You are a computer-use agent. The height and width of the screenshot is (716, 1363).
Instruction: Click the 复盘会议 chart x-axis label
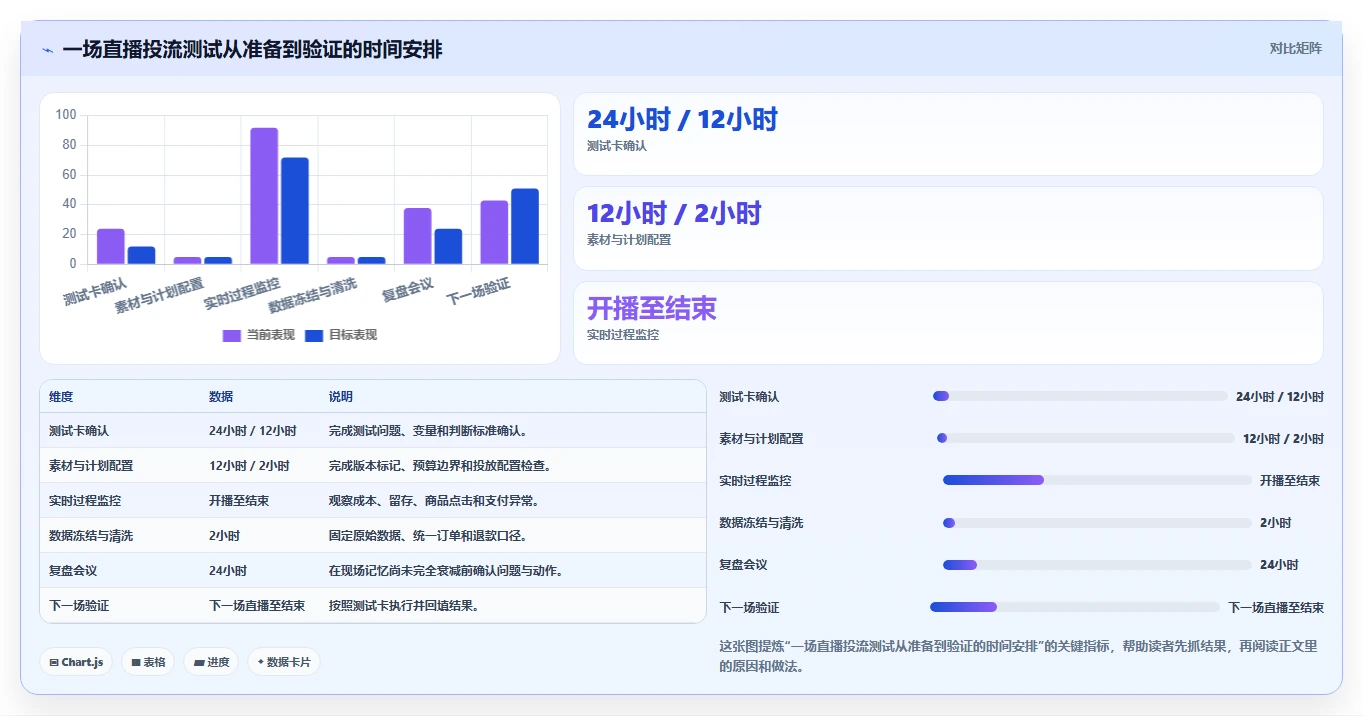click(408, 289)
